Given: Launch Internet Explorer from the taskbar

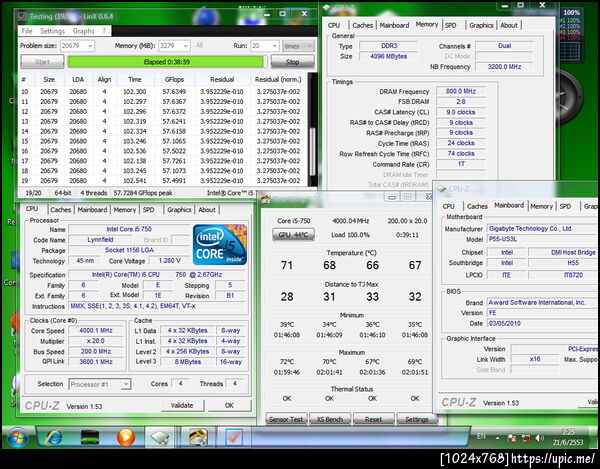Looking at the screenshot, I should click(x=54, y=437).
